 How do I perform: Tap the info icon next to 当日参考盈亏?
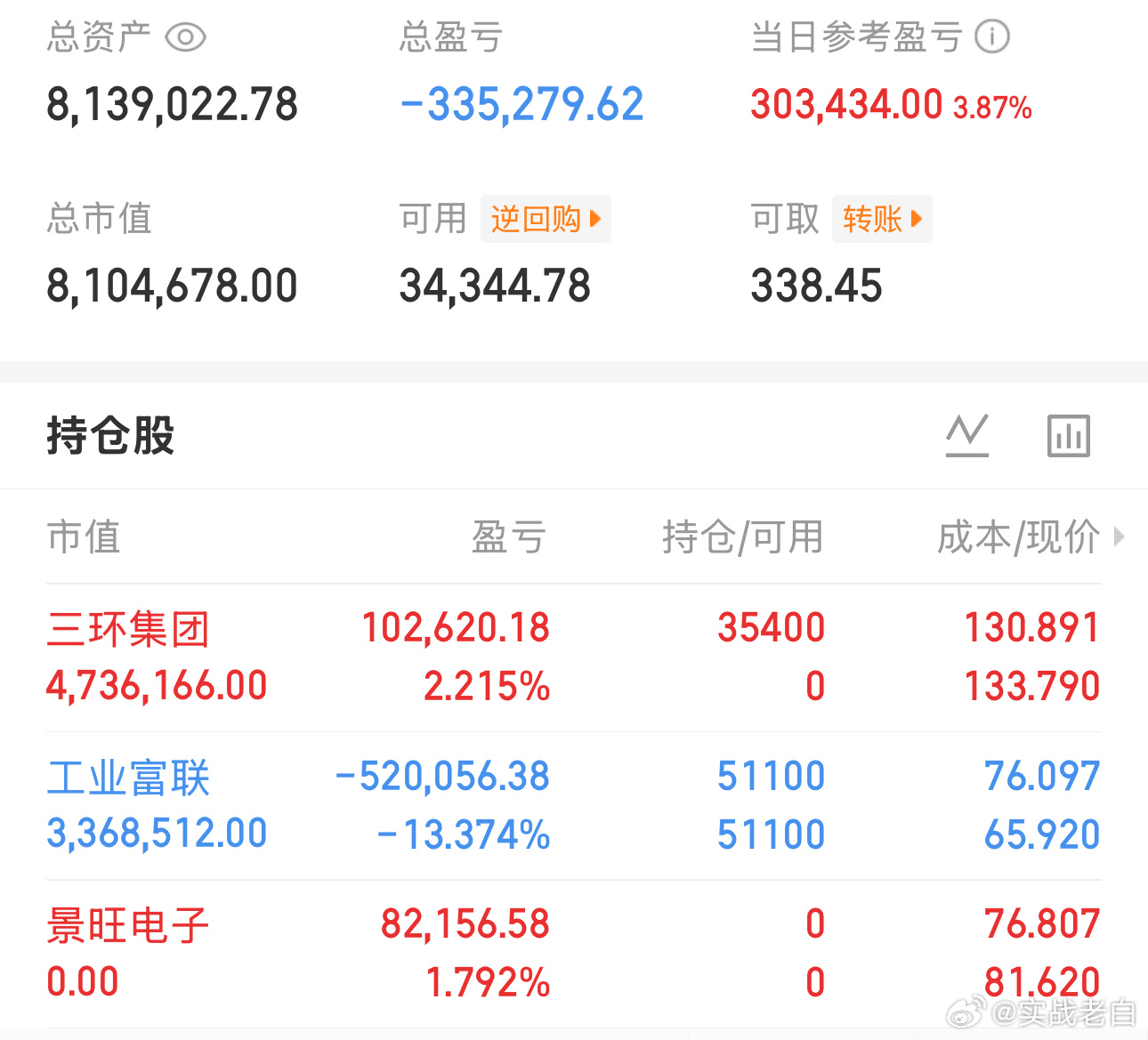coord(992,36)
